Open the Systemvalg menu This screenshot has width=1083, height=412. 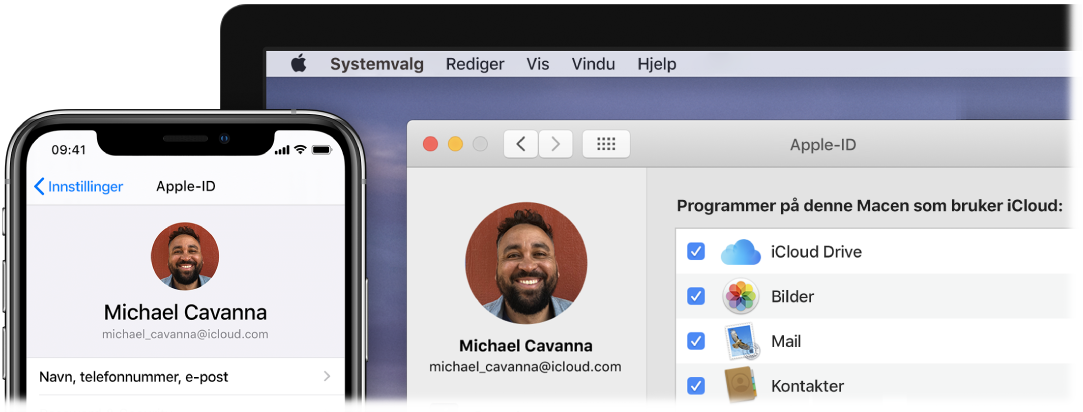(x=376, y=65)
